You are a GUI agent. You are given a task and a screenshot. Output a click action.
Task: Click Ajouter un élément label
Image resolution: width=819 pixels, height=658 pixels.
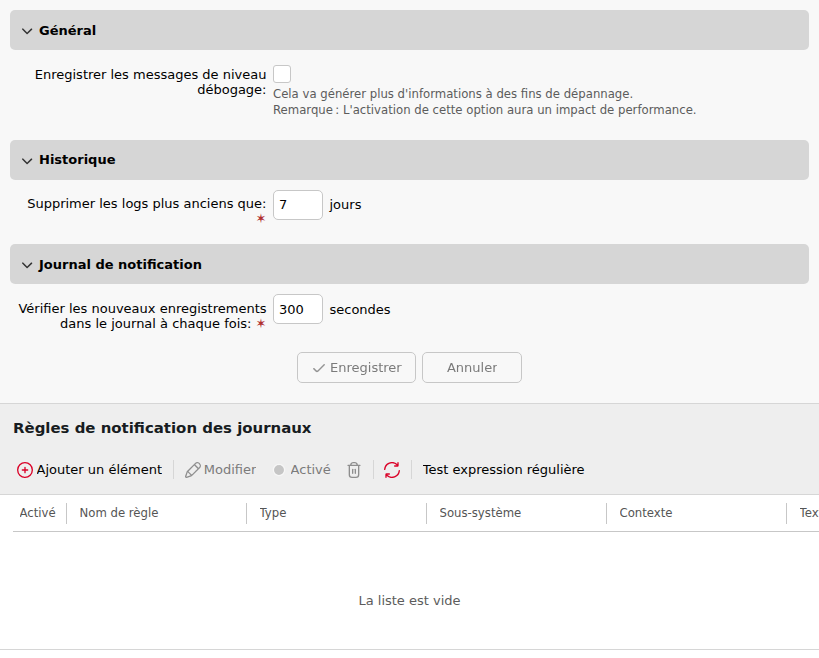point(99,469)
